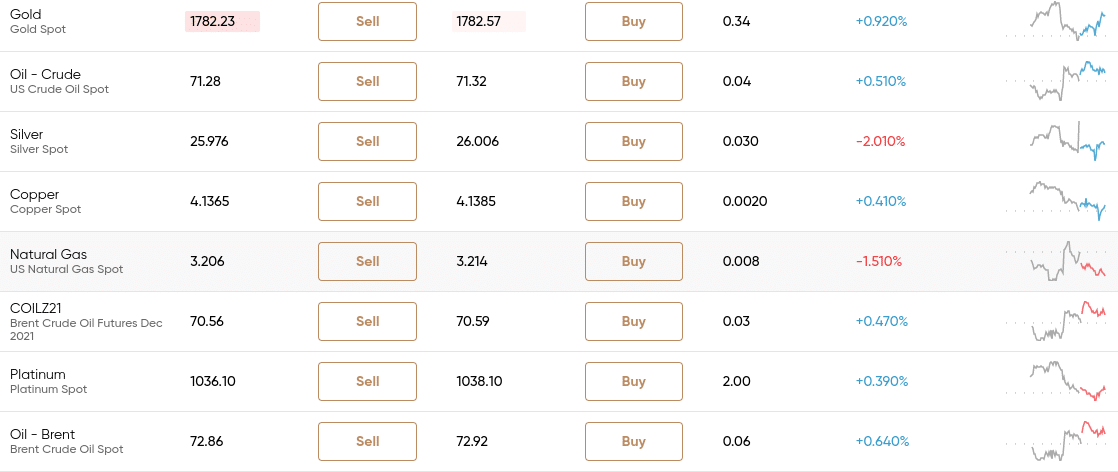Viewport: 1118px width, 472px height.
Task: Buy Natural Gas at 3.214
Action: 634,261
